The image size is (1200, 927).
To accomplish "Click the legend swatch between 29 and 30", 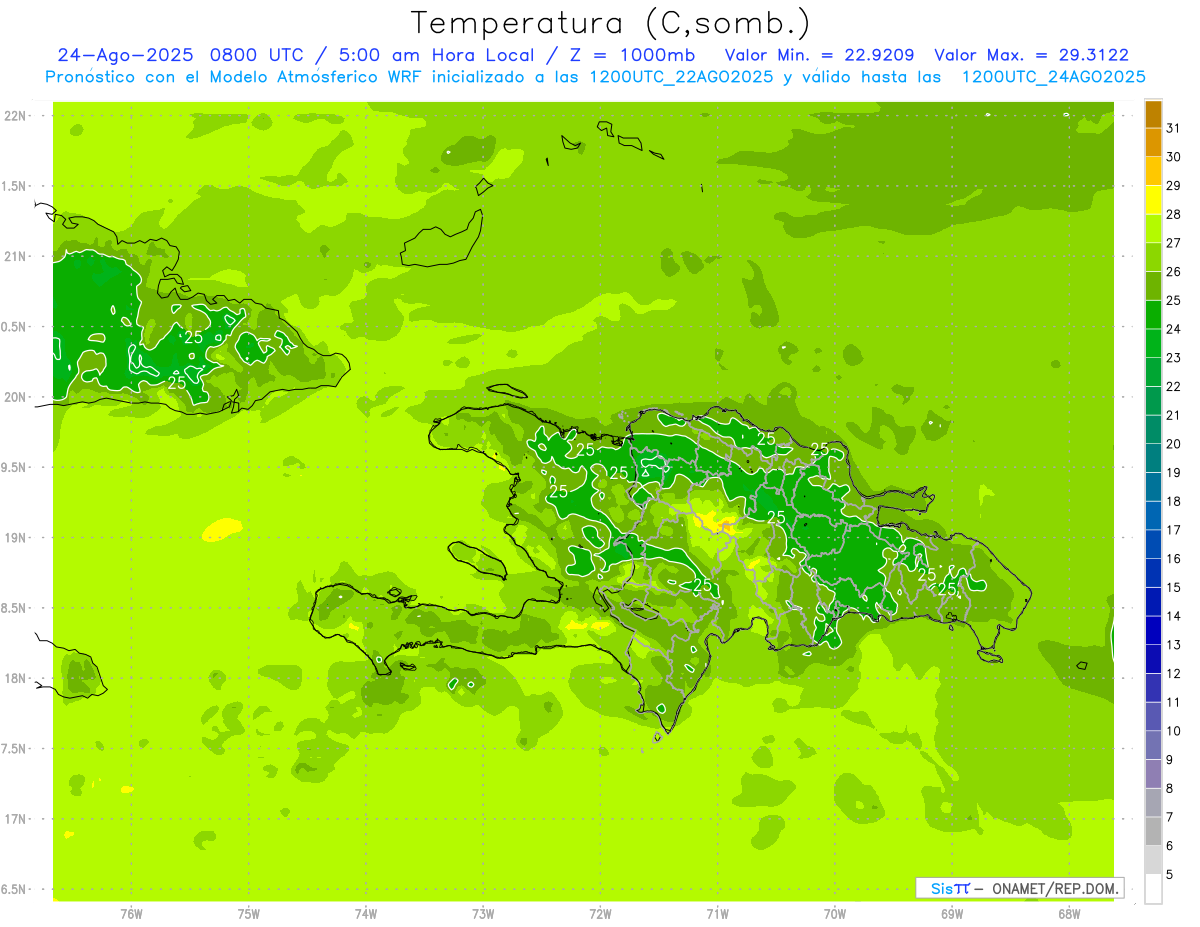I will coord(1153,171).
